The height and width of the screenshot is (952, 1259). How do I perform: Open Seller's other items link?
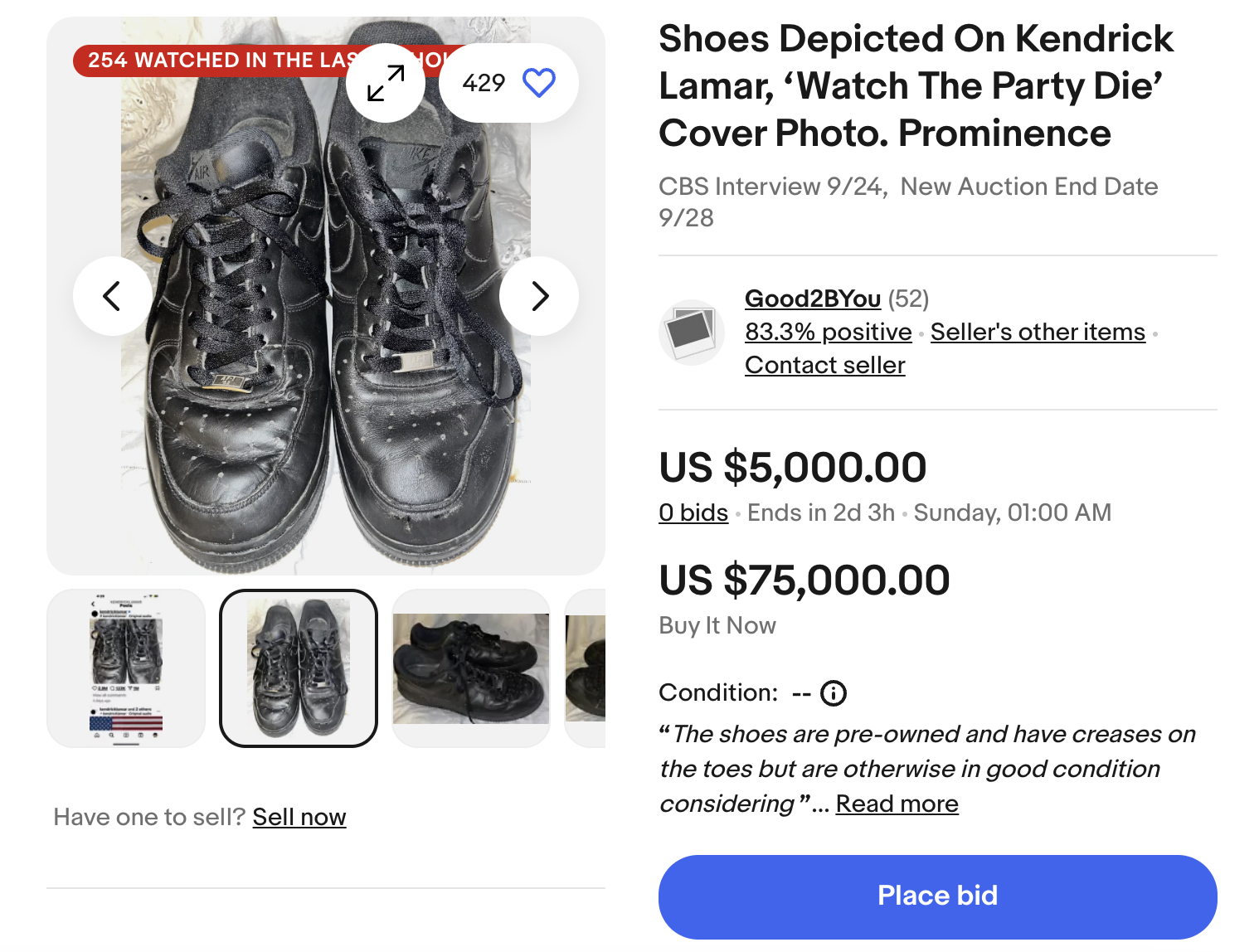[x=1037, y=332]
